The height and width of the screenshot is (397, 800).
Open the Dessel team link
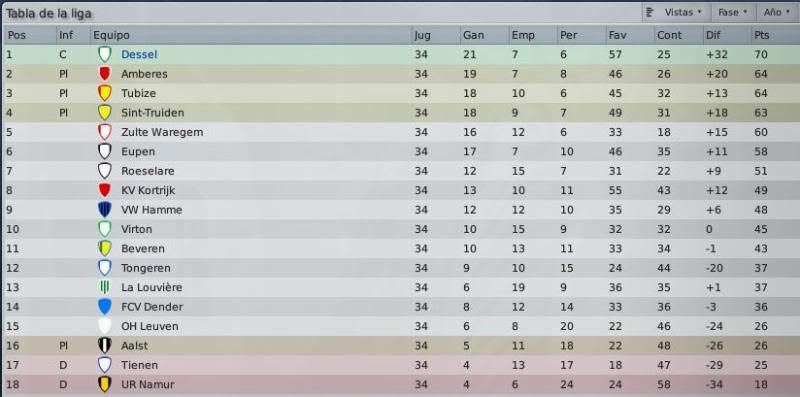[x=139, y=55]
